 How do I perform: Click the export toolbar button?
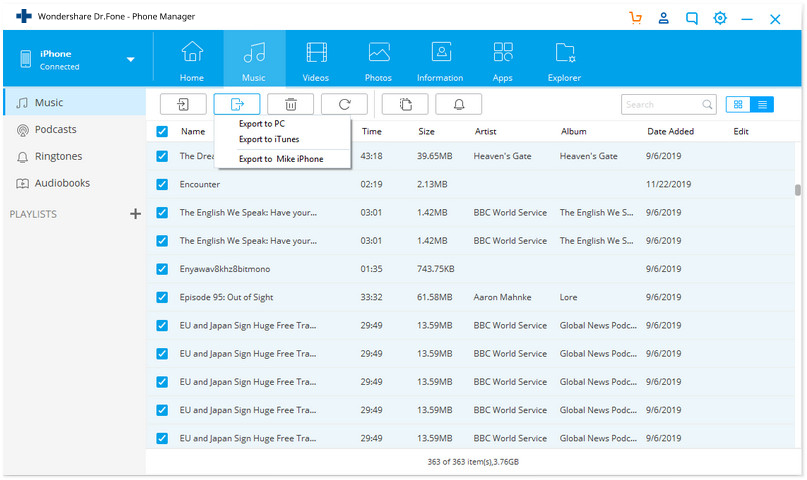tap(237, 104)
